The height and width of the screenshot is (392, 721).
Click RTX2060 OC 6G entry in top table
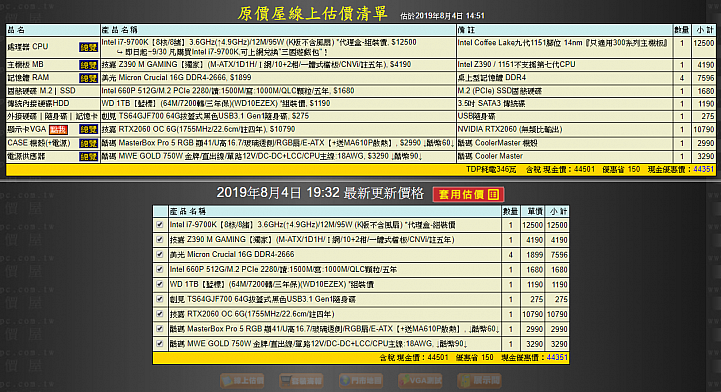[x=198, y=129]
